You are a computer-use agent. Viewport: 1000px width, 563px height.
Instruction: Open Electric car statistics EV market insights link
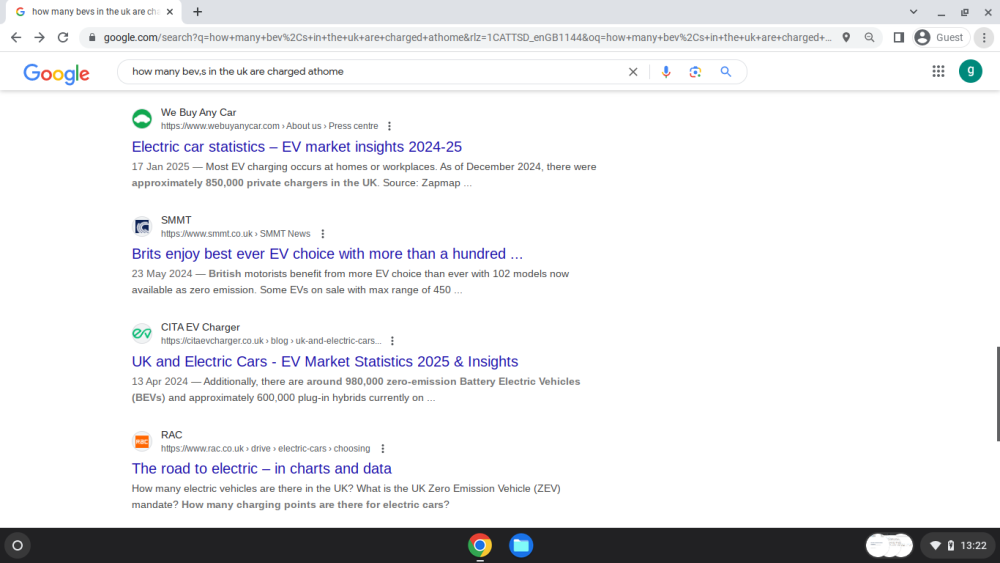point(297,147)
